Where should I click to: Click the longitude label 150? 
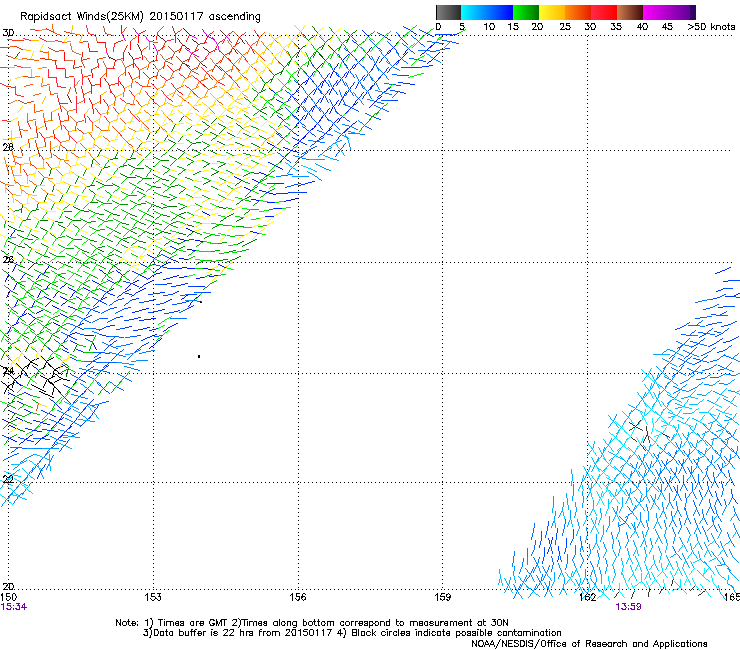click(x=8, y=597)
